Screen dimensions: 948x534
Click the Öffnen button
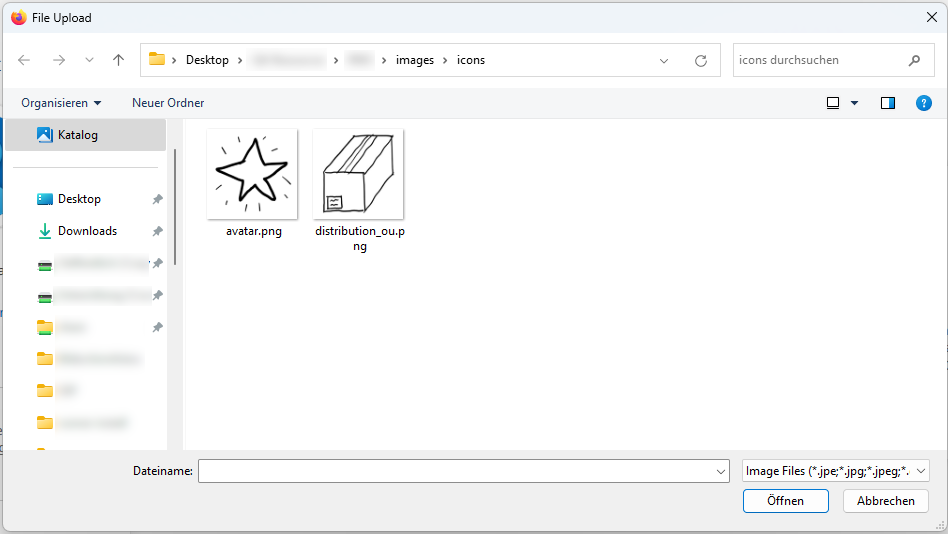[x=785, y=501]
